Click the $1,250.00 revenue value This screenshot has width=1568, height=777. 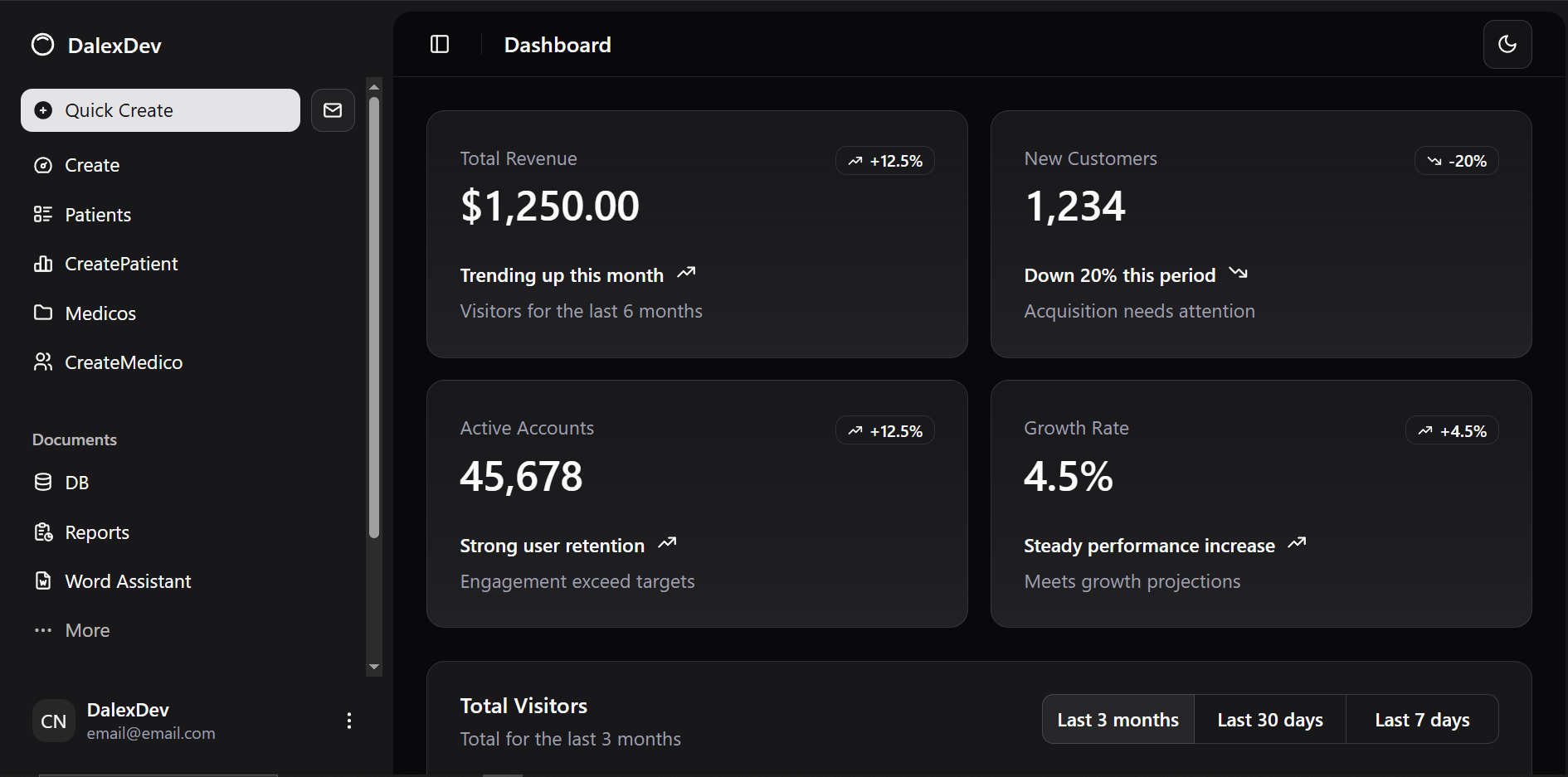click(x=550, y=206)
